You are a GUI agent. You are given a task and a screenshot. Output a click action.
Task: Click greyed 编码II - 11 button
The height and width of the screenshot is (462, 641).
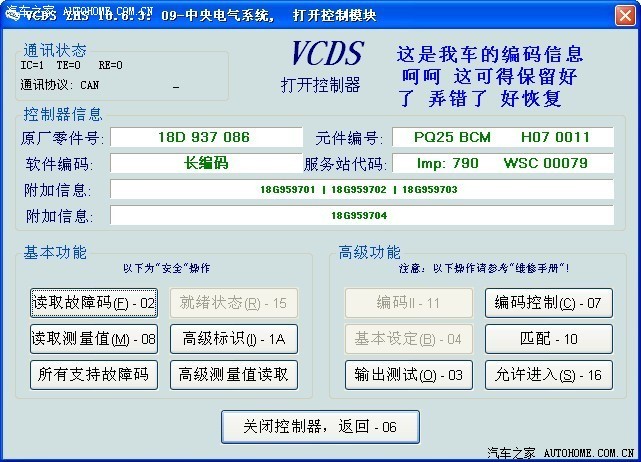[x=409, y=303]
